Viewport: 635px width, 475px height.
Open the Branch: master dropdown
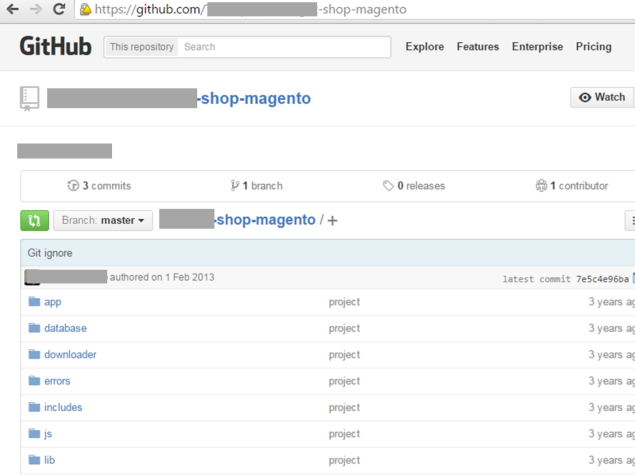tap(103, 221)
